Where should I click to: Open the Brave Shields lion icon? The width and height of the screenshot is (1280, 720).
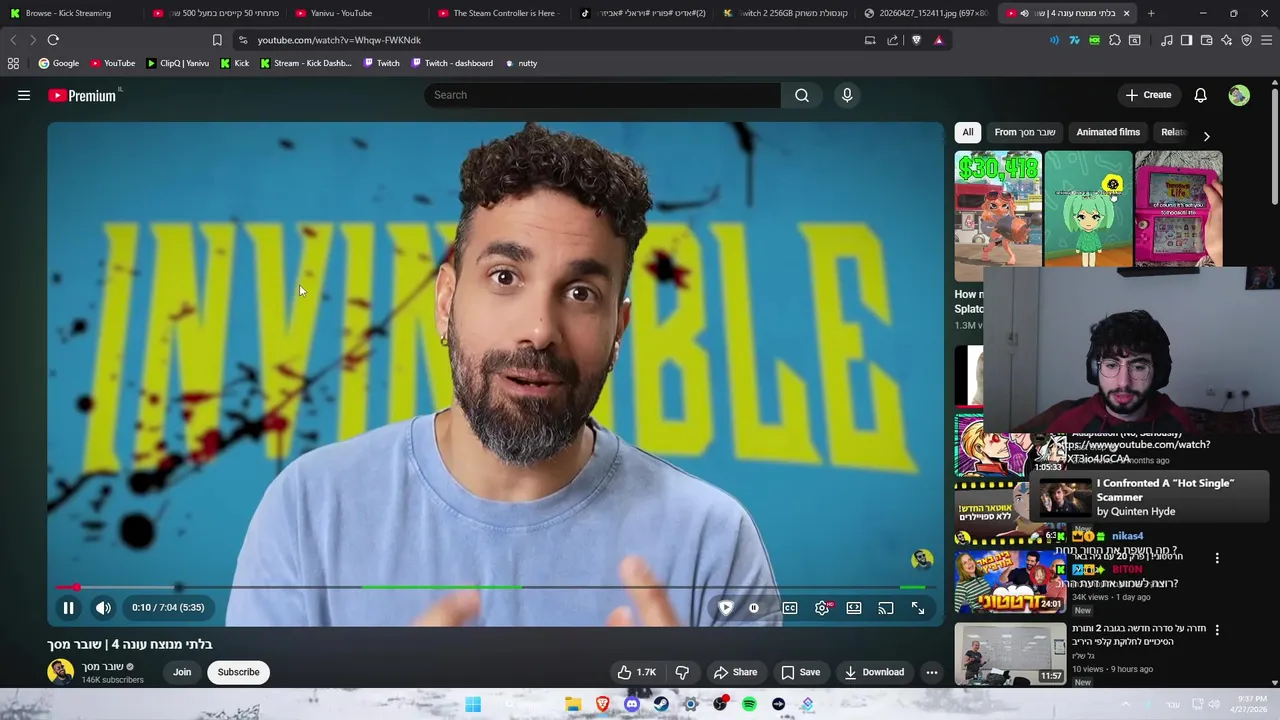point(916,40)
